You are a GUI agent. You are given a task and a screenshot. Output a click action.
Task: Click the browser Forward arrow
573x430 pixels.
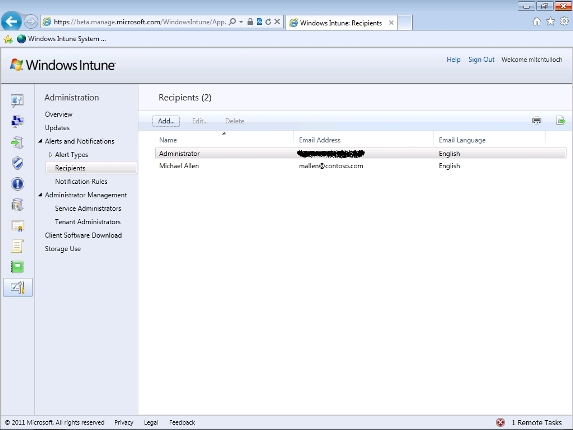[x=31, y=22]
